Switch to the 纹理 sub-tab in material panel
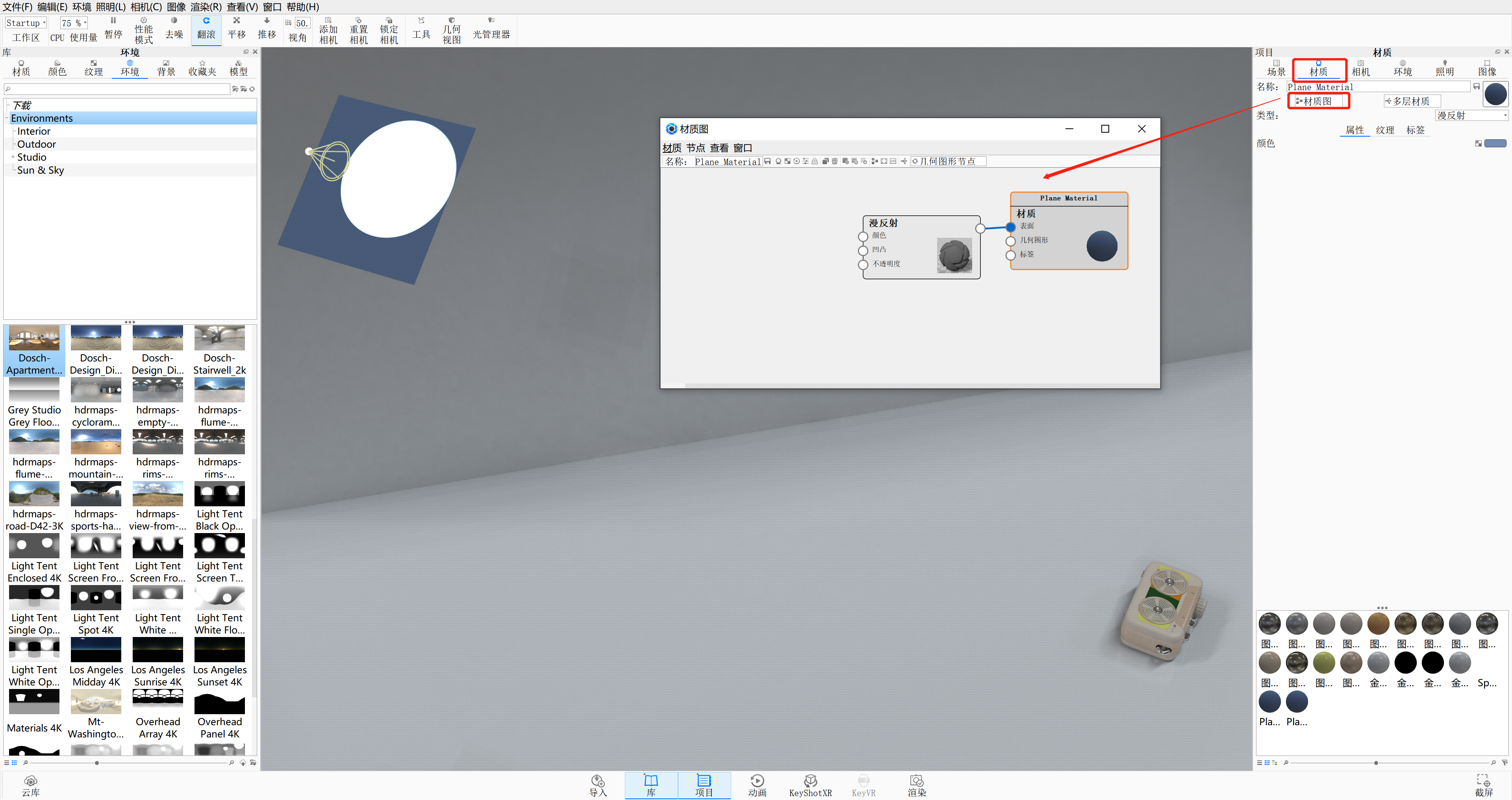 click(1385, 130)
